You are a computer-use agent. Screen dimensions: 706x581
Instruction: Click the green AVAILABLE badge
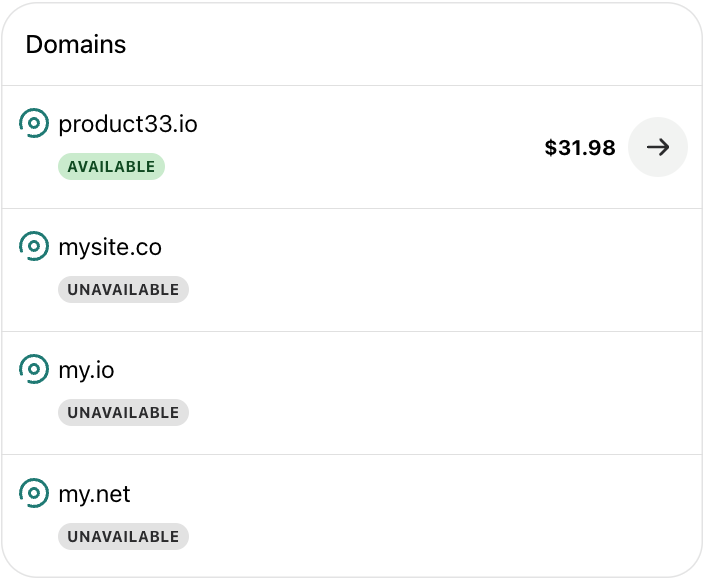[111, 167]
